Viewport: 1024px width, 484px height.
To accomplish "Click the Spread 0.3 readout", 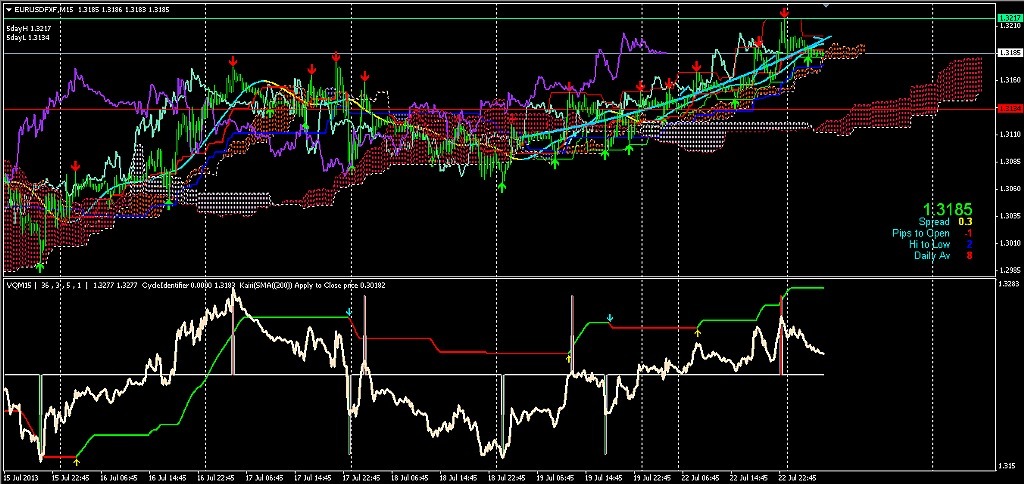I will (946, 222).
